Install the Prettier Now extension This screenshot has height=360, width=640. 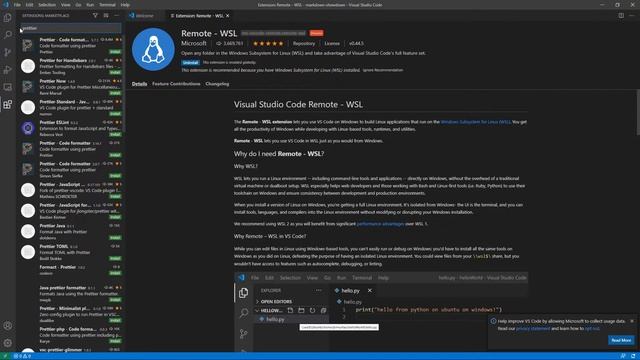tap(115, 93)
